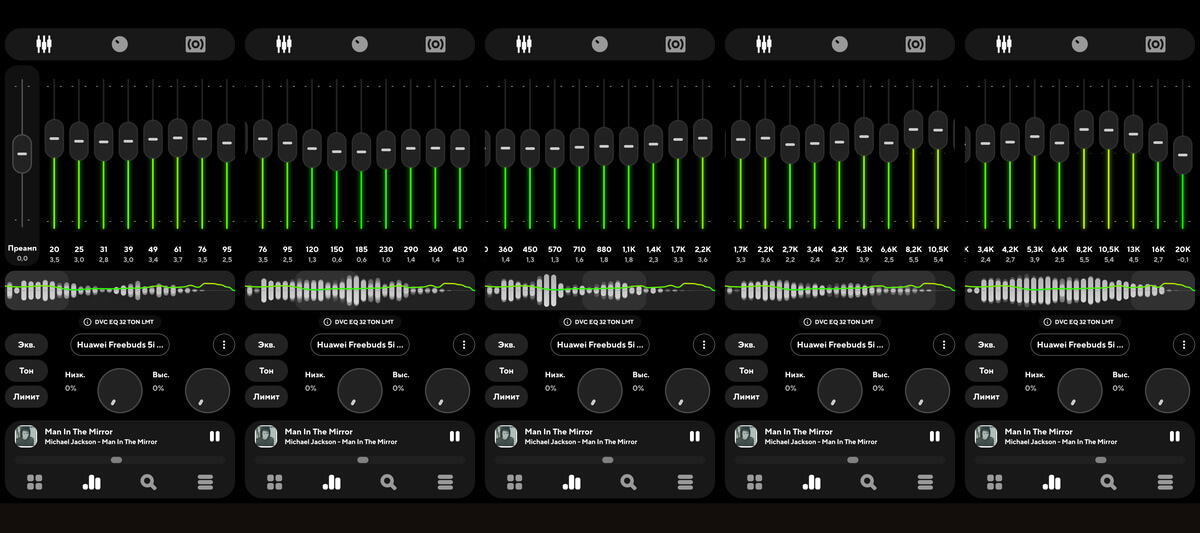Expand the Huawei Freebuds preset list in the fifth panel
The height and width of the screenshot is (533, 1200).
1080,344
